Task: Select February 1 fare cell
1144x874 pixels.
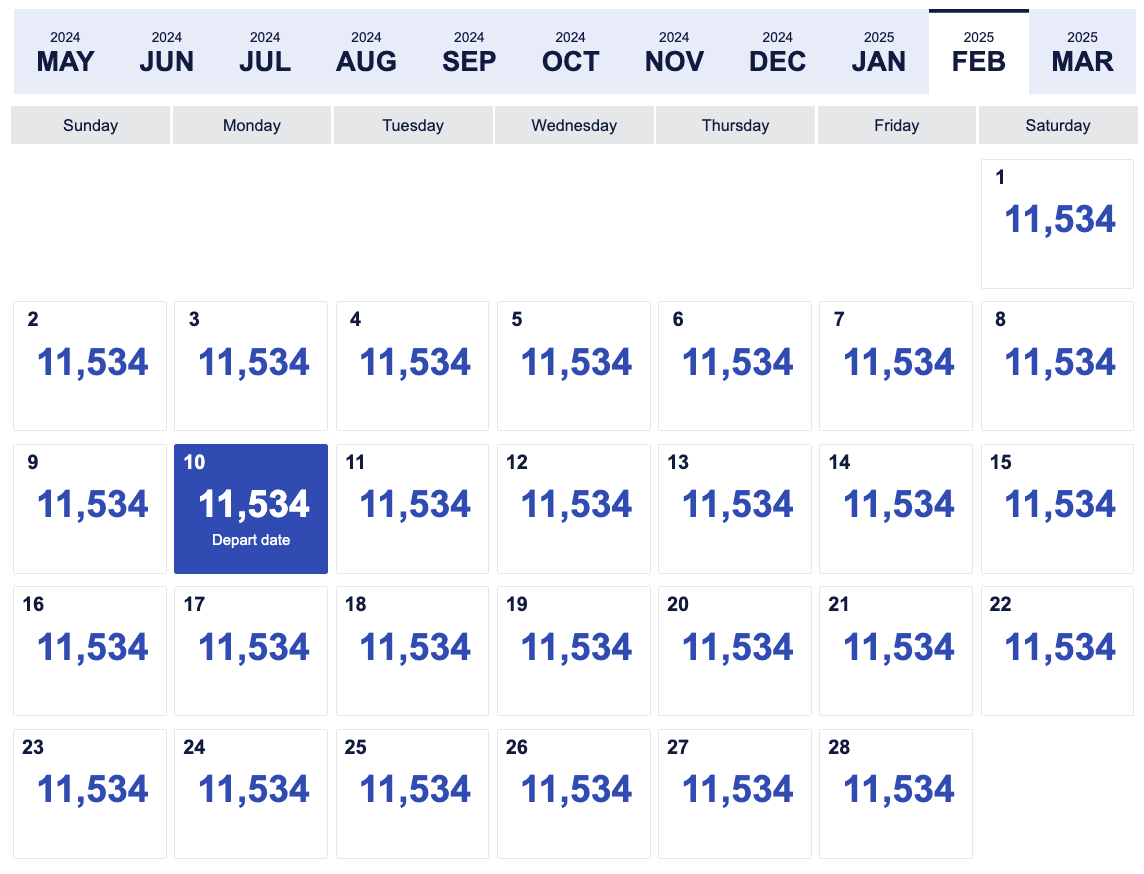Action: (1057, 224)
